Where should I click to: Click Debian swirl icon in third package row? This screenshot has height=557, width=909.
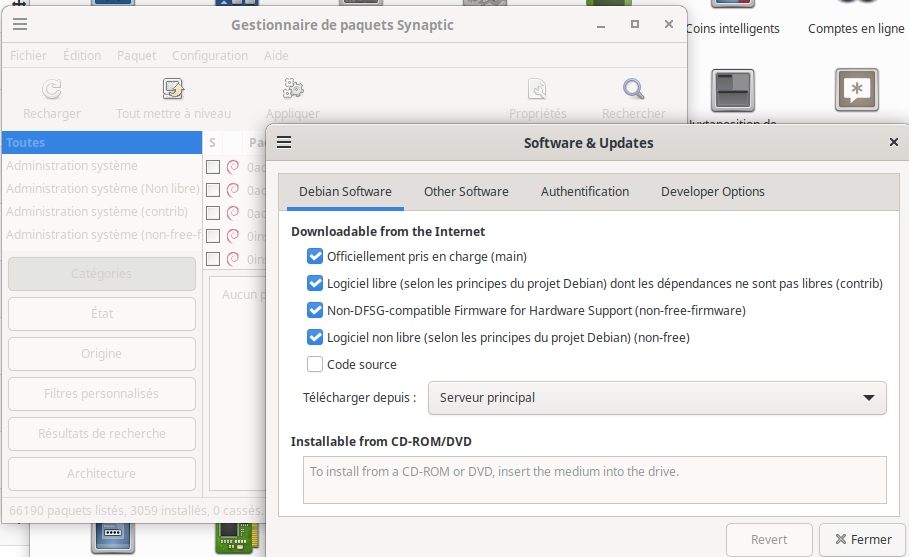tap(233, 213)
